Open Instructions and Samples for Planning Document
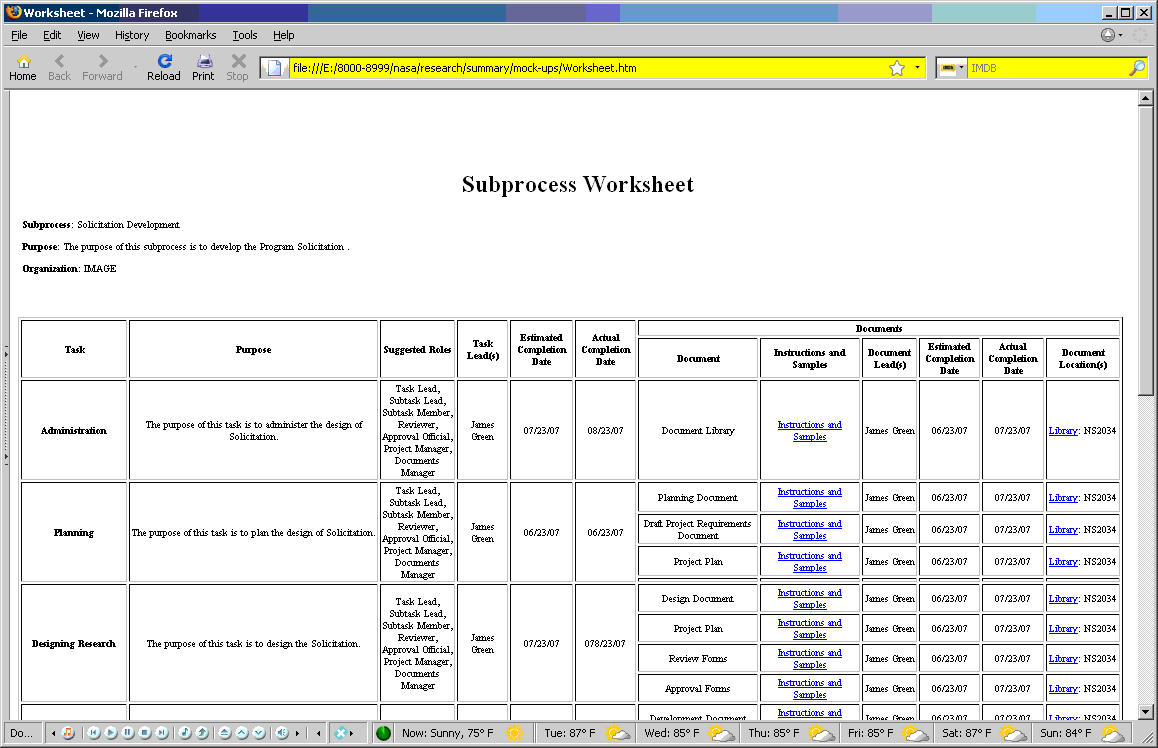 click(x=809, y=498)
